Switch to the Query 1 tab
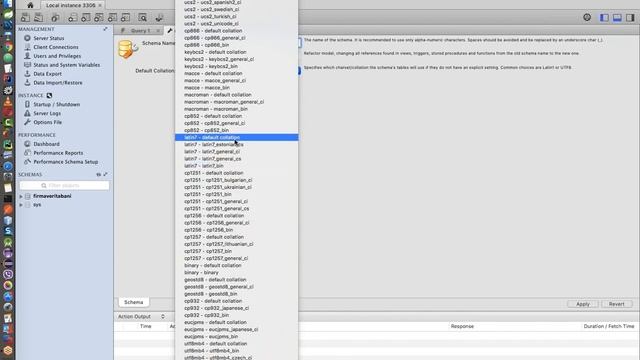 tap(140, 31)
